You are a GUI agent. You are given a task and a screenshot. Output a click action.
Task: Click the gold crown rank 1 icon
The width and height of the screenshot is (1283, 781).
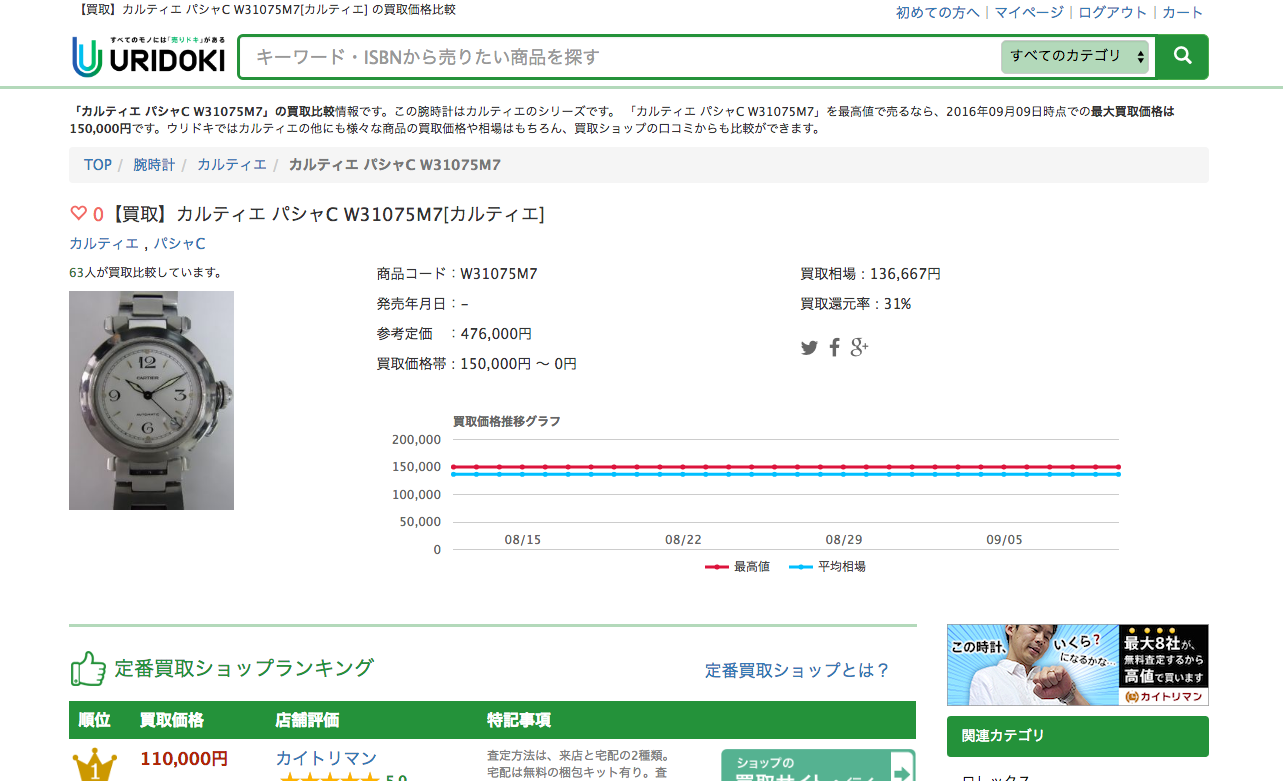(x=95, y=765)
